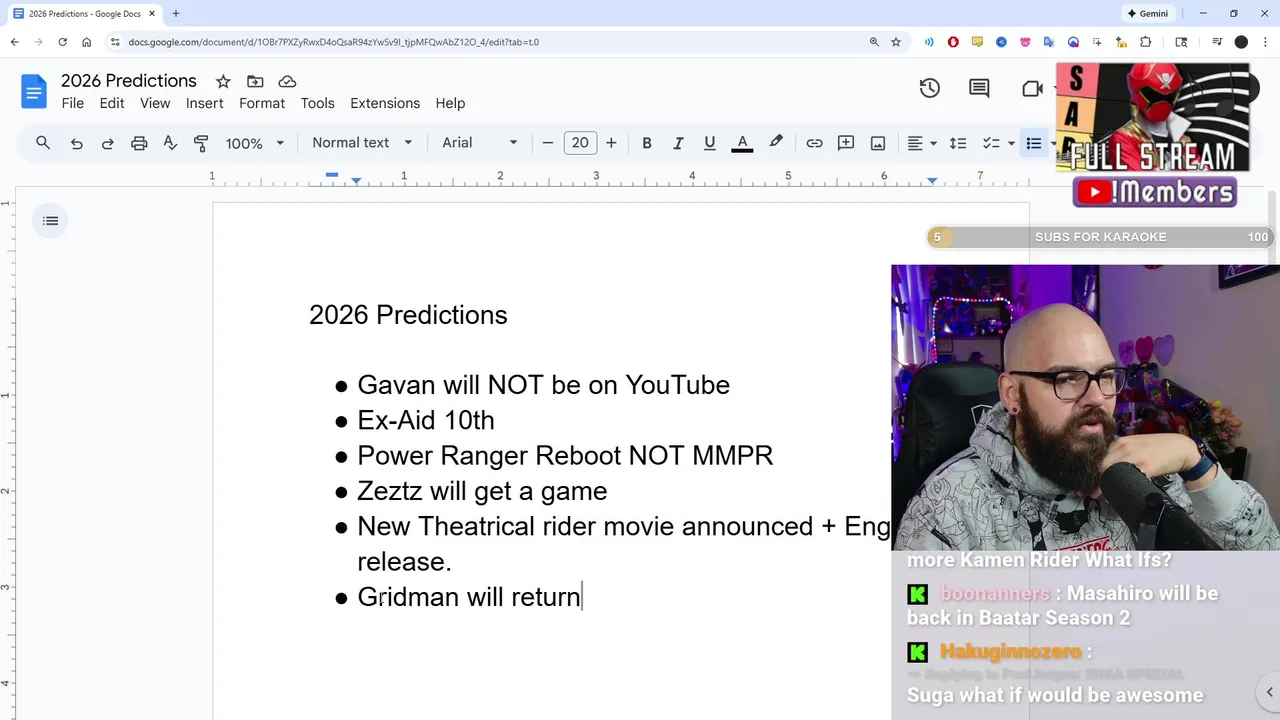Show document outline tabs icon

click(51, 221)
